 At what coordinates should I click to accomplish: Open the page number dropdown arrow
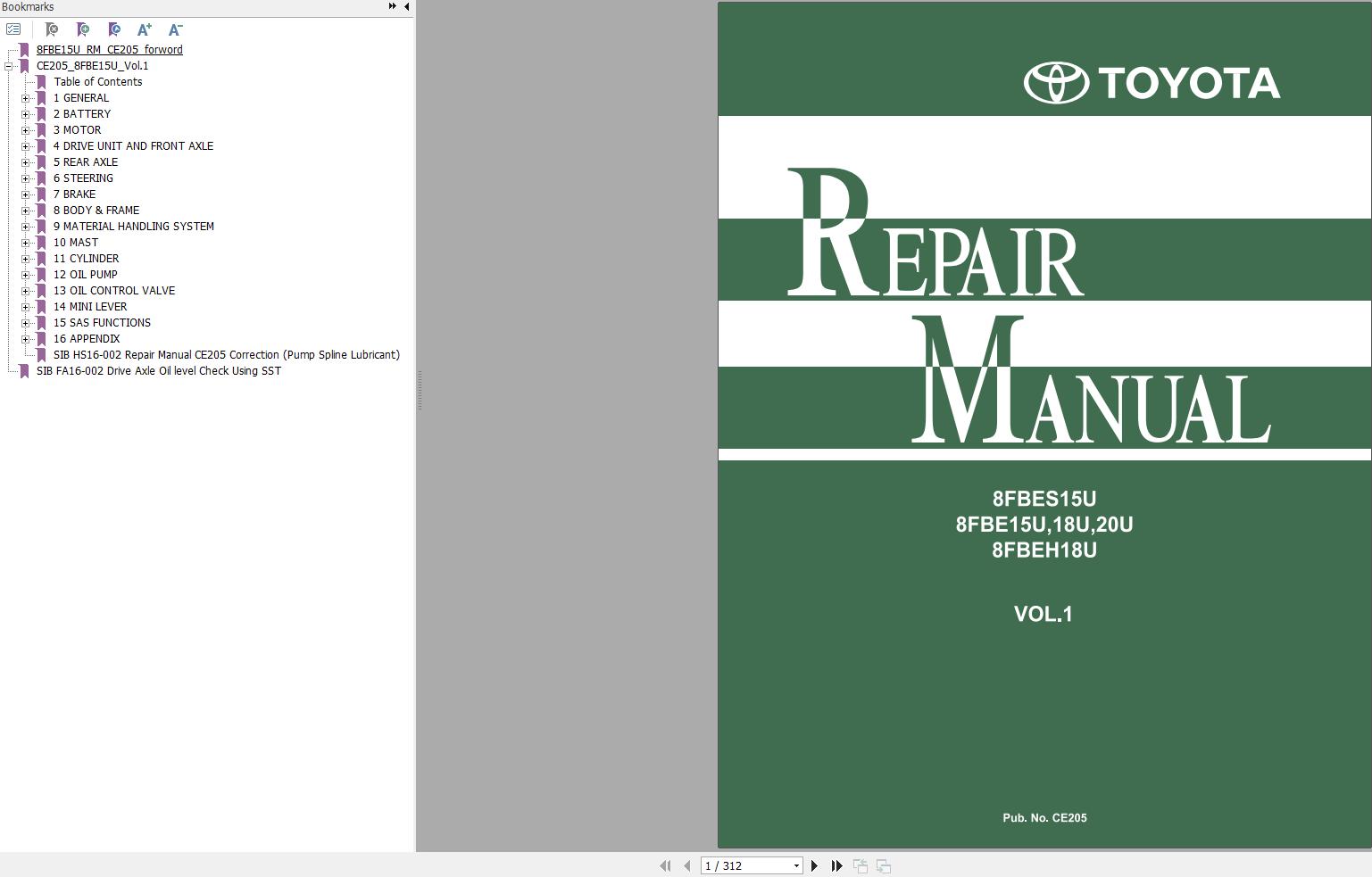[796, 865]
